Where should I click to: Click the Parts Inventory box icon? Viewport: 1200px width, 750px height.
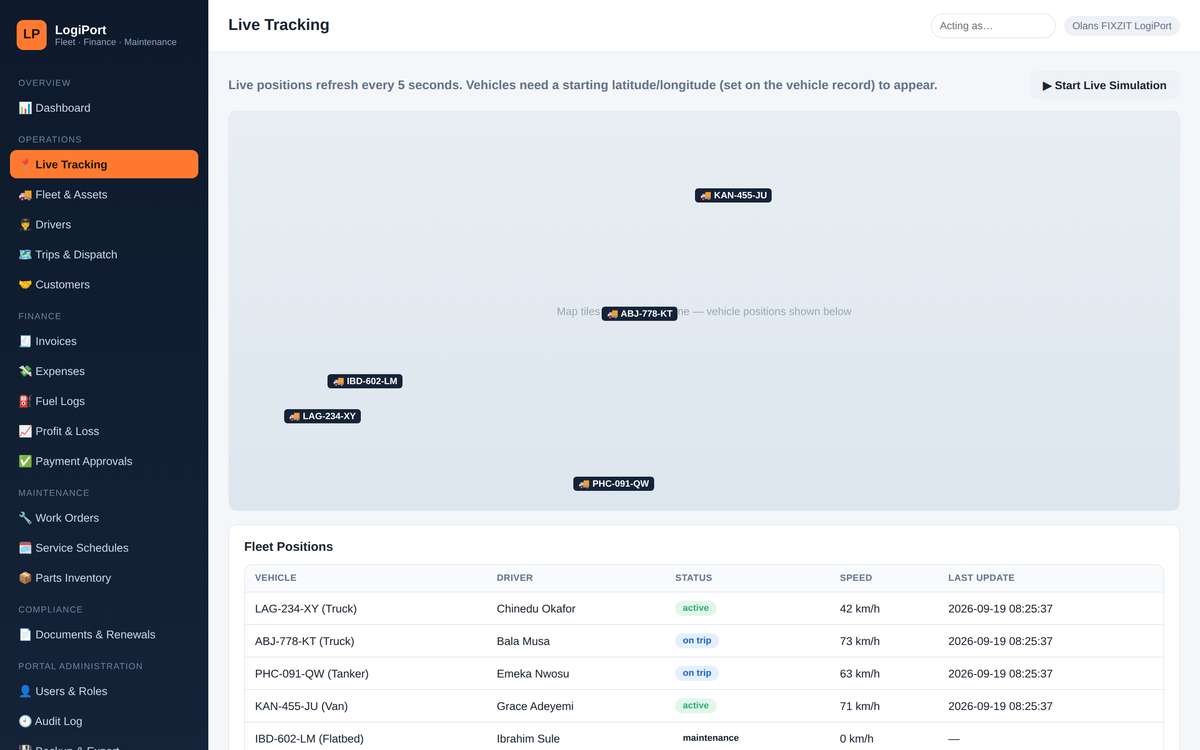[x=25, y=578]
